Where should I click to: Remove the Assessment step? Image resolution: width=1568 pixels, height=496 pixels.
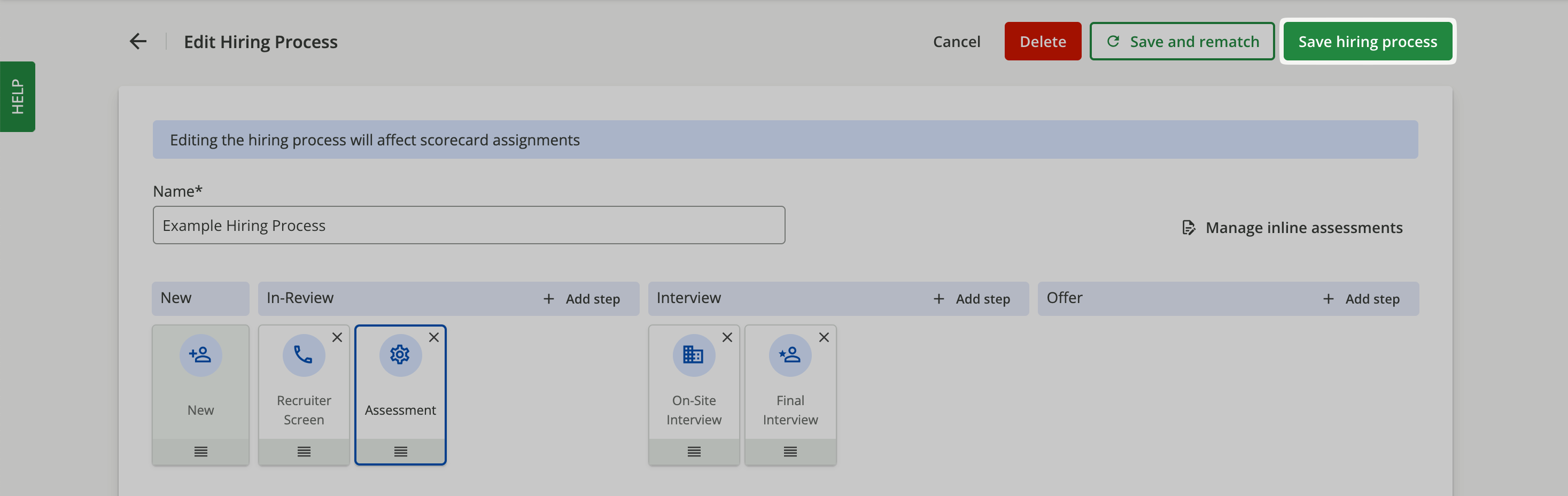click(434, 337)
